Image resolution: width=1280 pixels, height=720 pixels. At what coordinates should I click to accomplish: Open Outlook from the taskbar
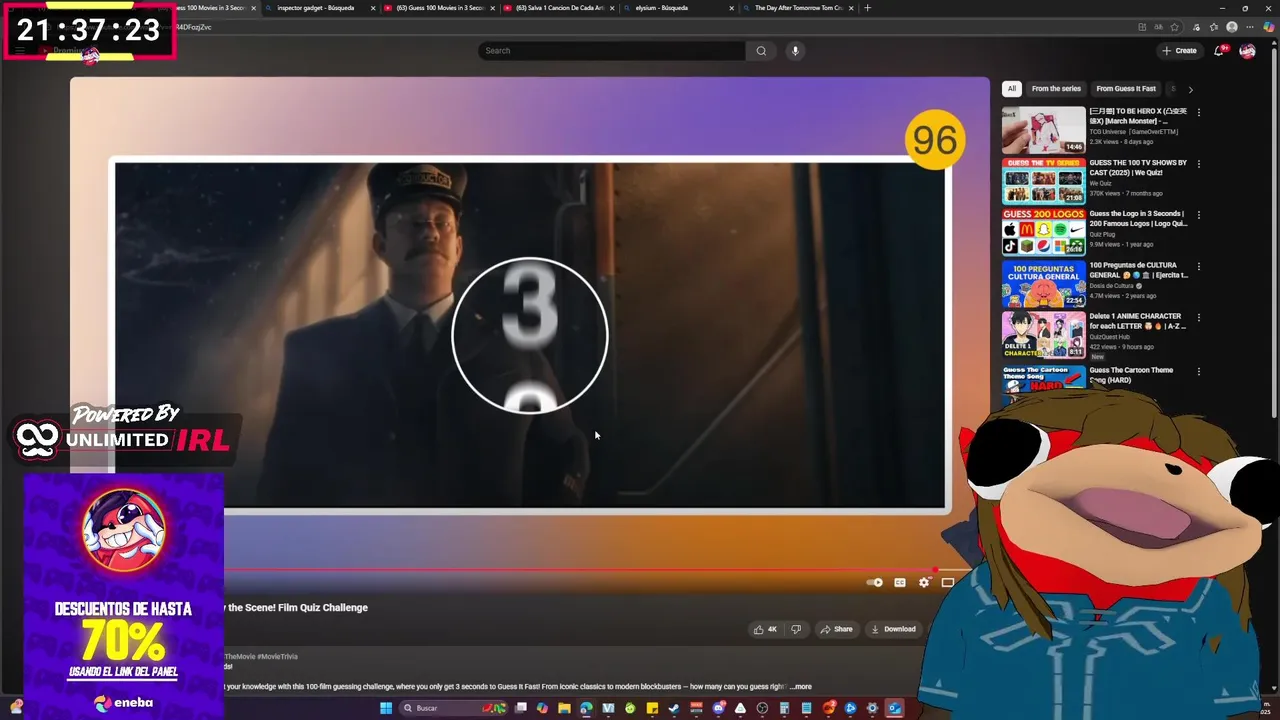[894, 708]
